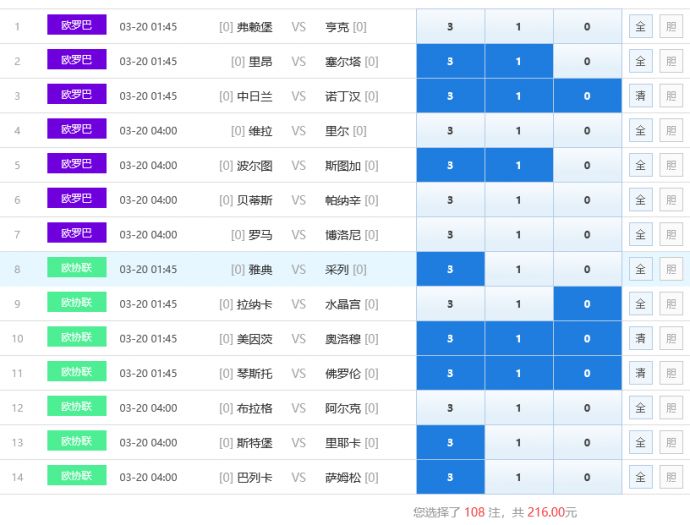The image size is (690, 525).
Task: Deselect option 0 for 拉纳卡 vs 水晶宫
Action: (587, 304)
